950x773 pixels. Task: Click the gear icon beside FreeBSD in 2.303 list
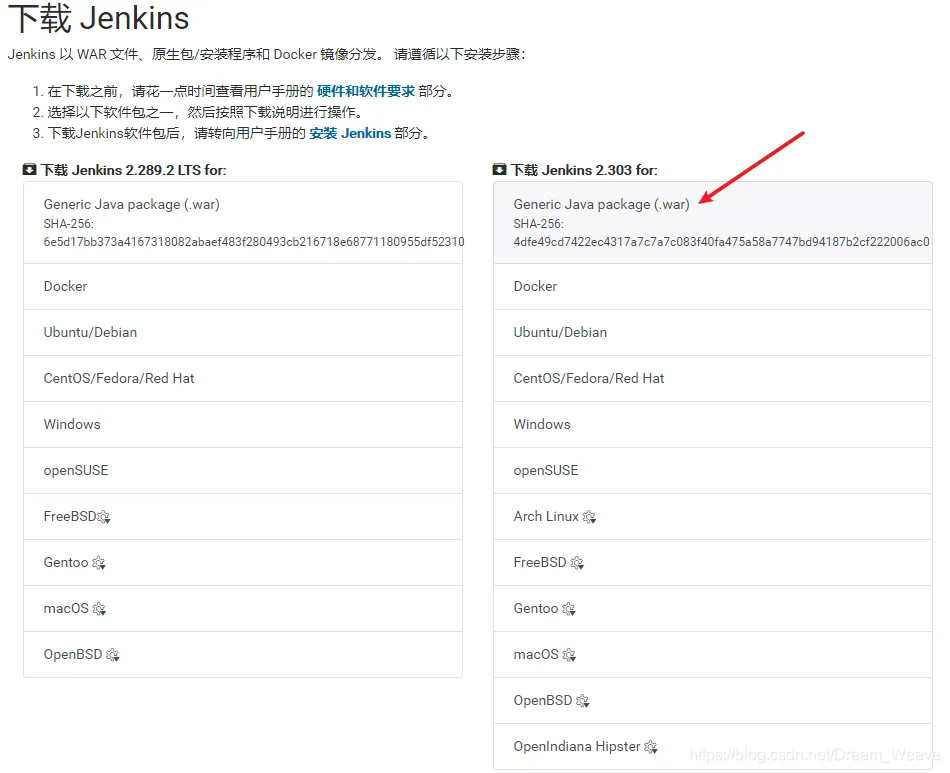(577, 563)
